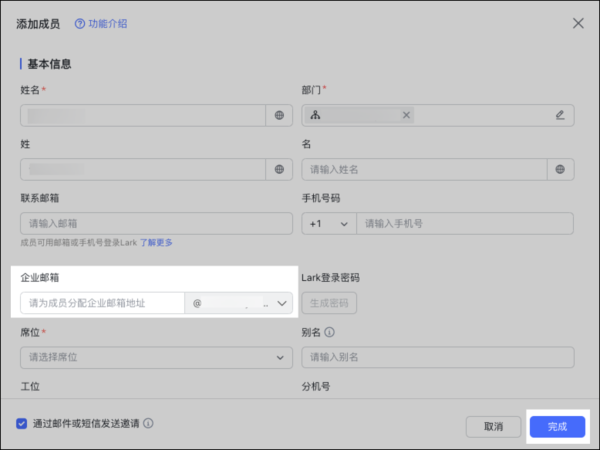The height and width of the screenshot is (450, 600).
Task: Click the 功能介绍 link
Action: [x=107, y=23]
